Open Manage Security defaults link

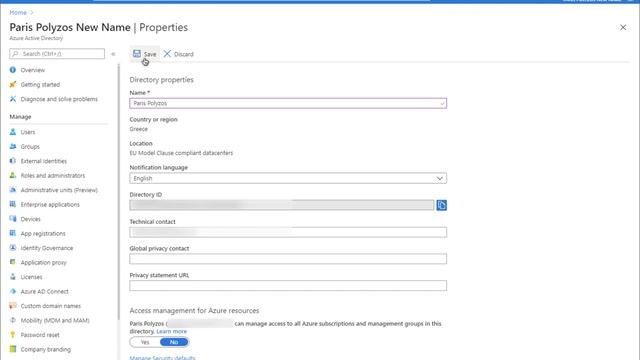tap(162, 358)
